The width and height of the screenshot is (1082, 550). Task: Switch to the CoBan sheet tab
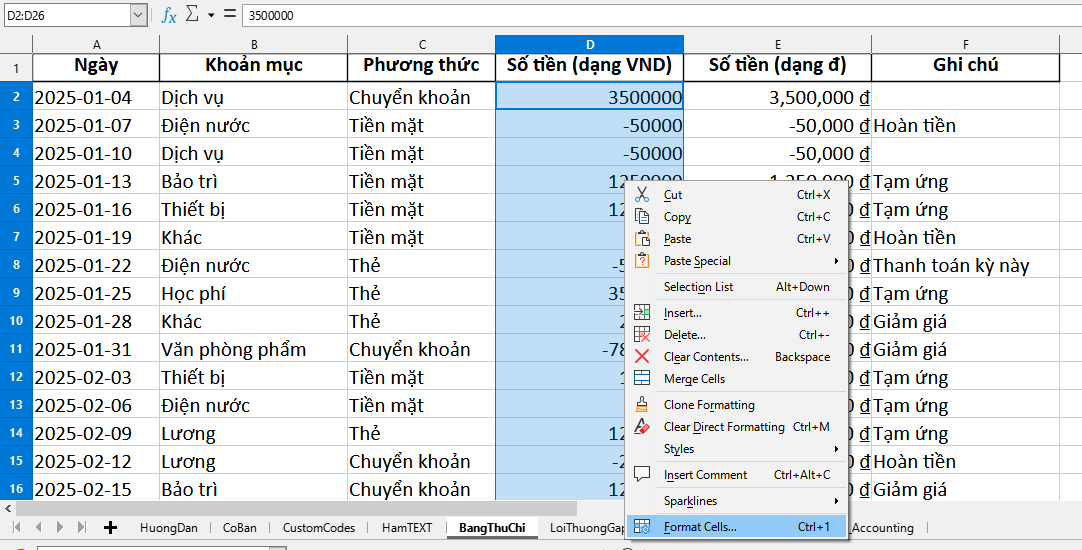point(239,528)
